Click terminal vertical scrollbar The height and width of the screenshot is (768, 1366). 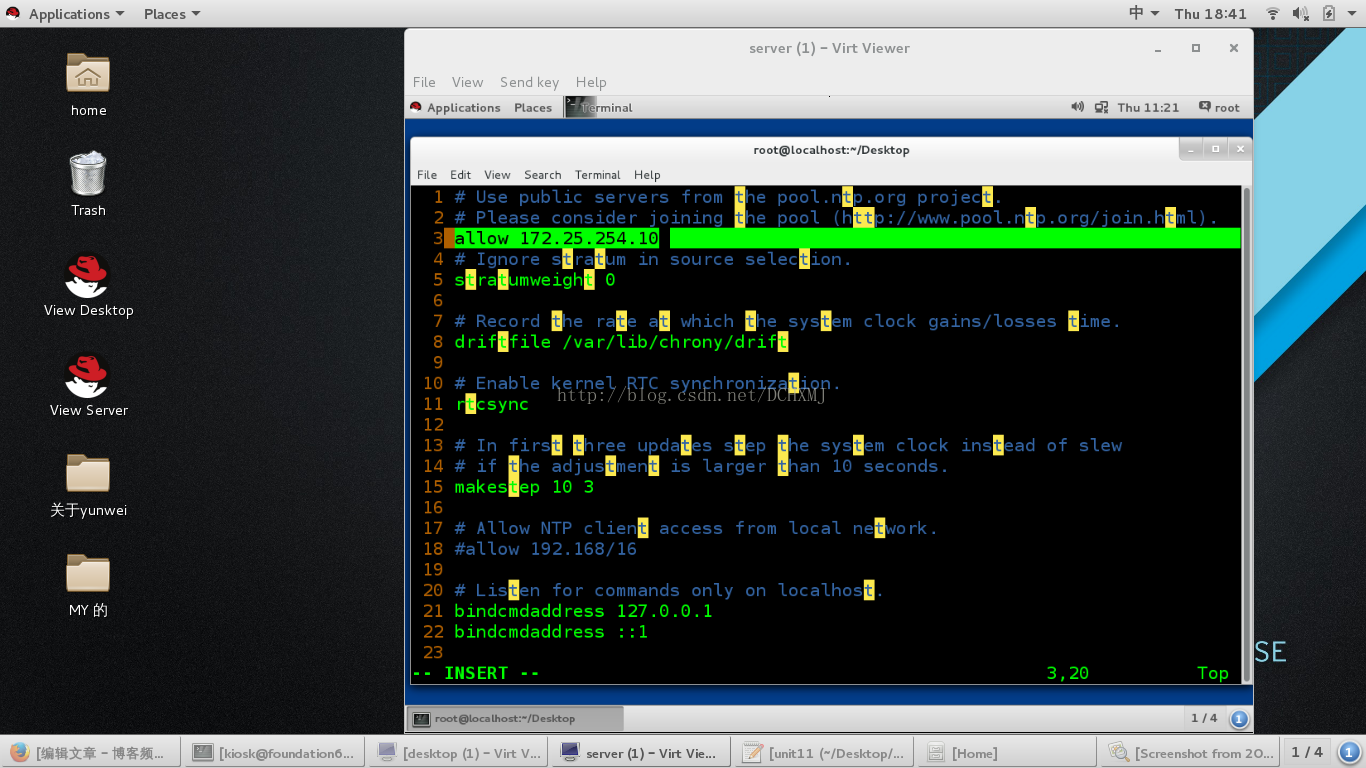(1246, 434)
